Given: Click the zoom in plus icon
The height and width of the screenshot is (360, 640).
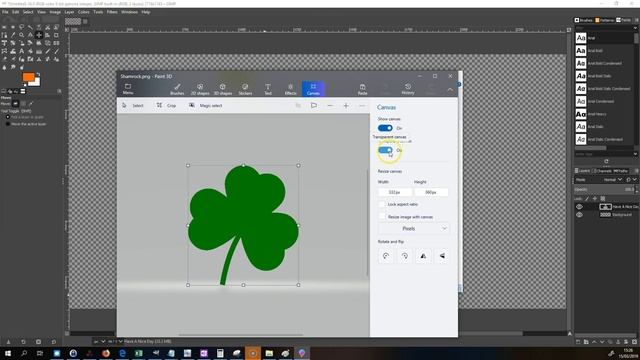Looking at the screenshot, I should [x=346, y=105].
